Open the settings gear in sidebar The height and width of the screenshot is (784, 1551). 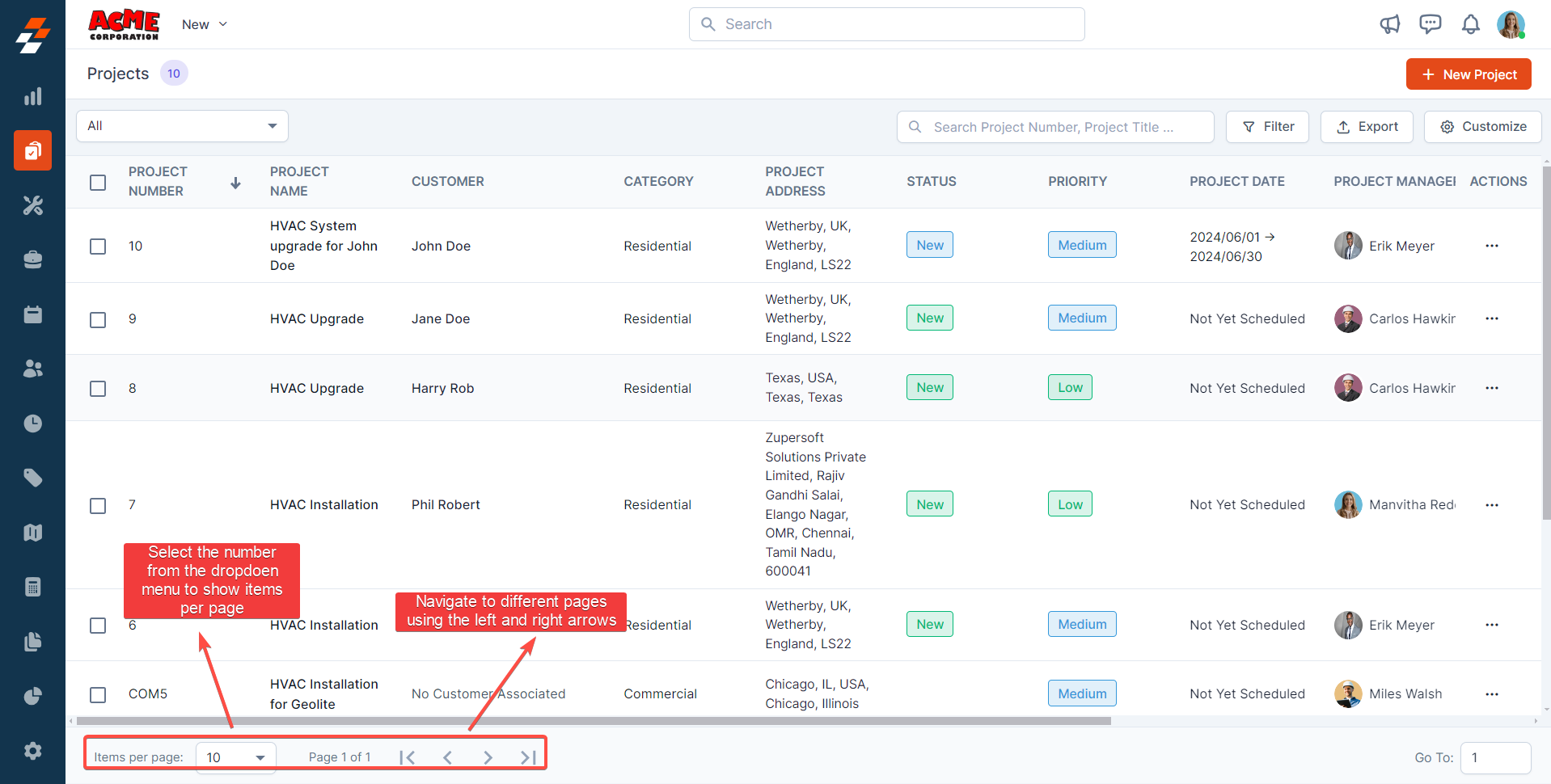(x=32, y=751)
